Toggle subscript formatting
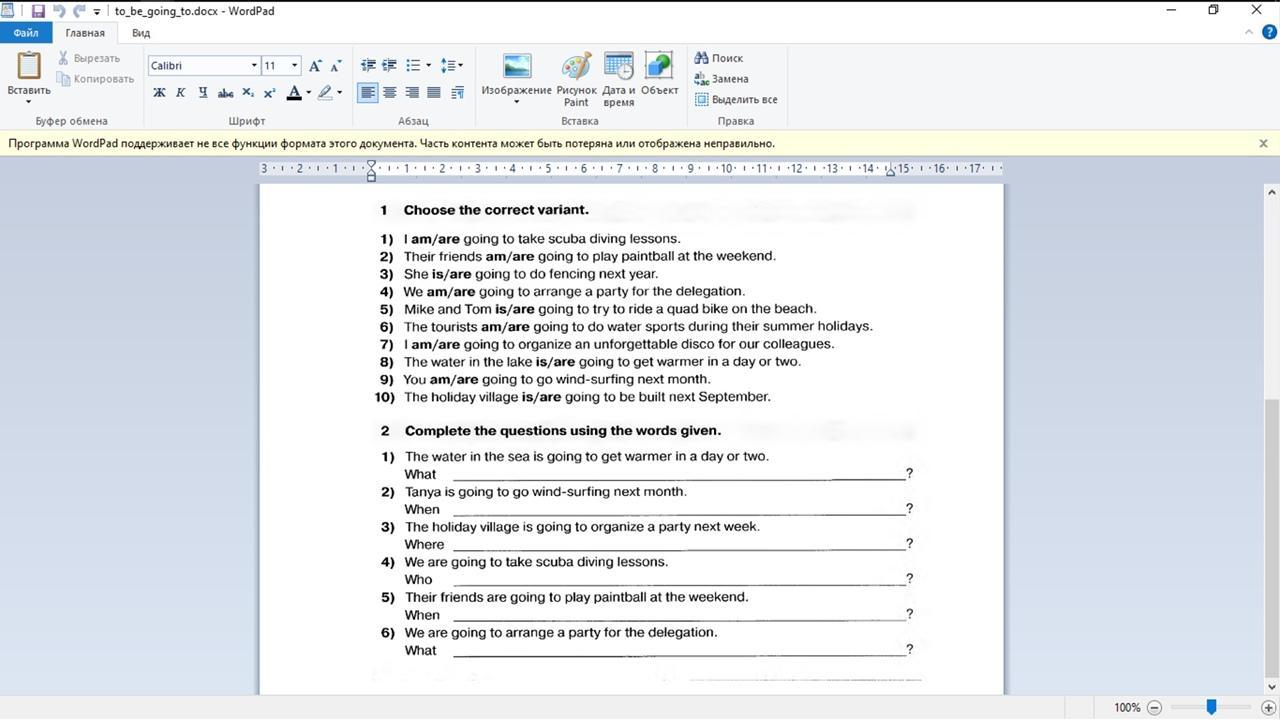The width and height of the screenshot is (1280, 720). pos(248,93)
